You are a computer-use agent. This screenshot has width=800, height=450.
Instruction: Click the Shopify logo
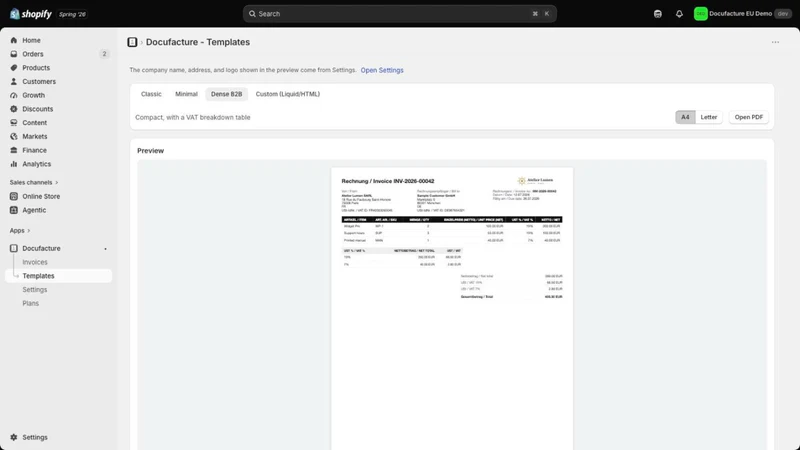click(31, 14)
